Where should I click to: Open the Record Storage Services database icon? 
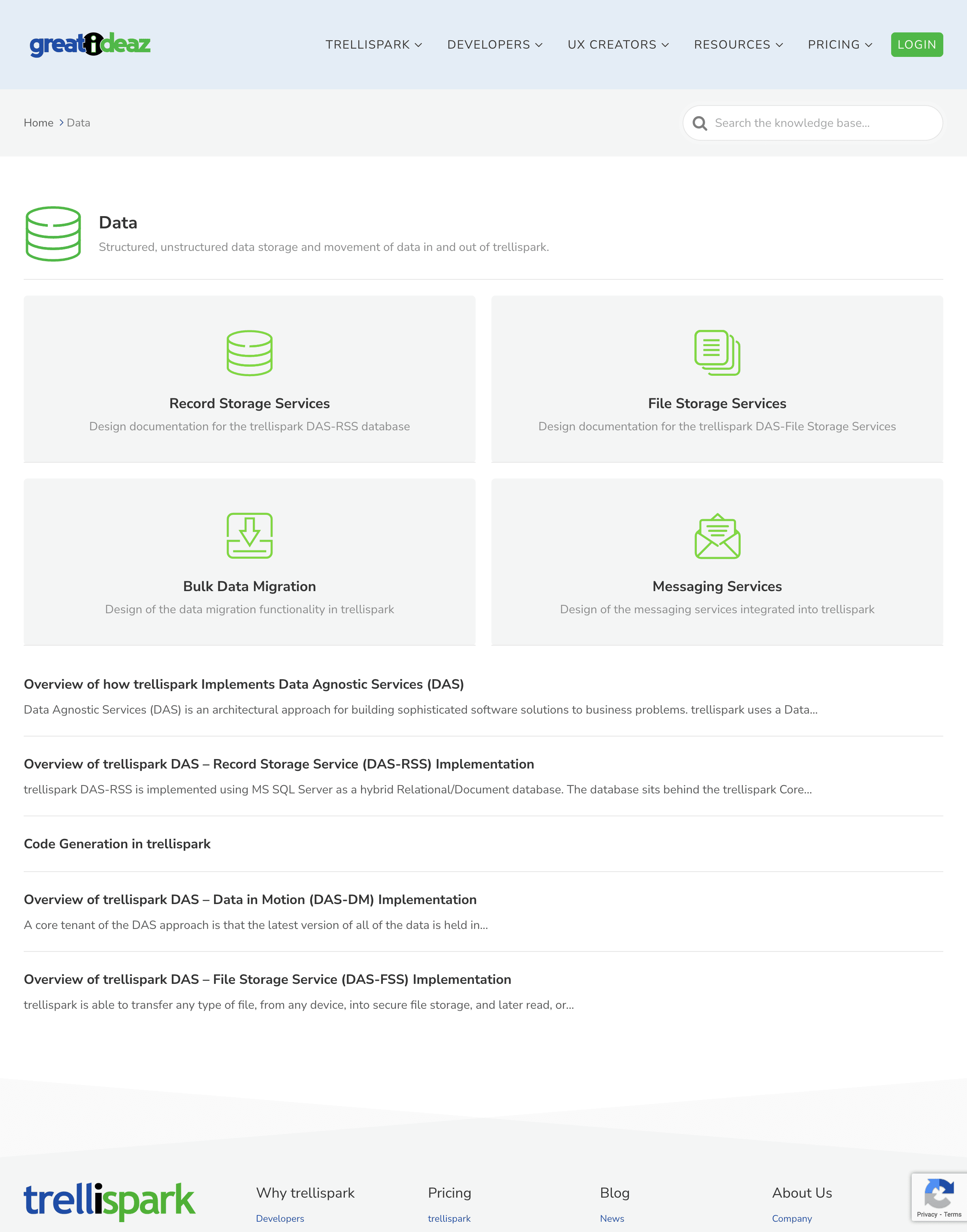click(x=249, y=353)
